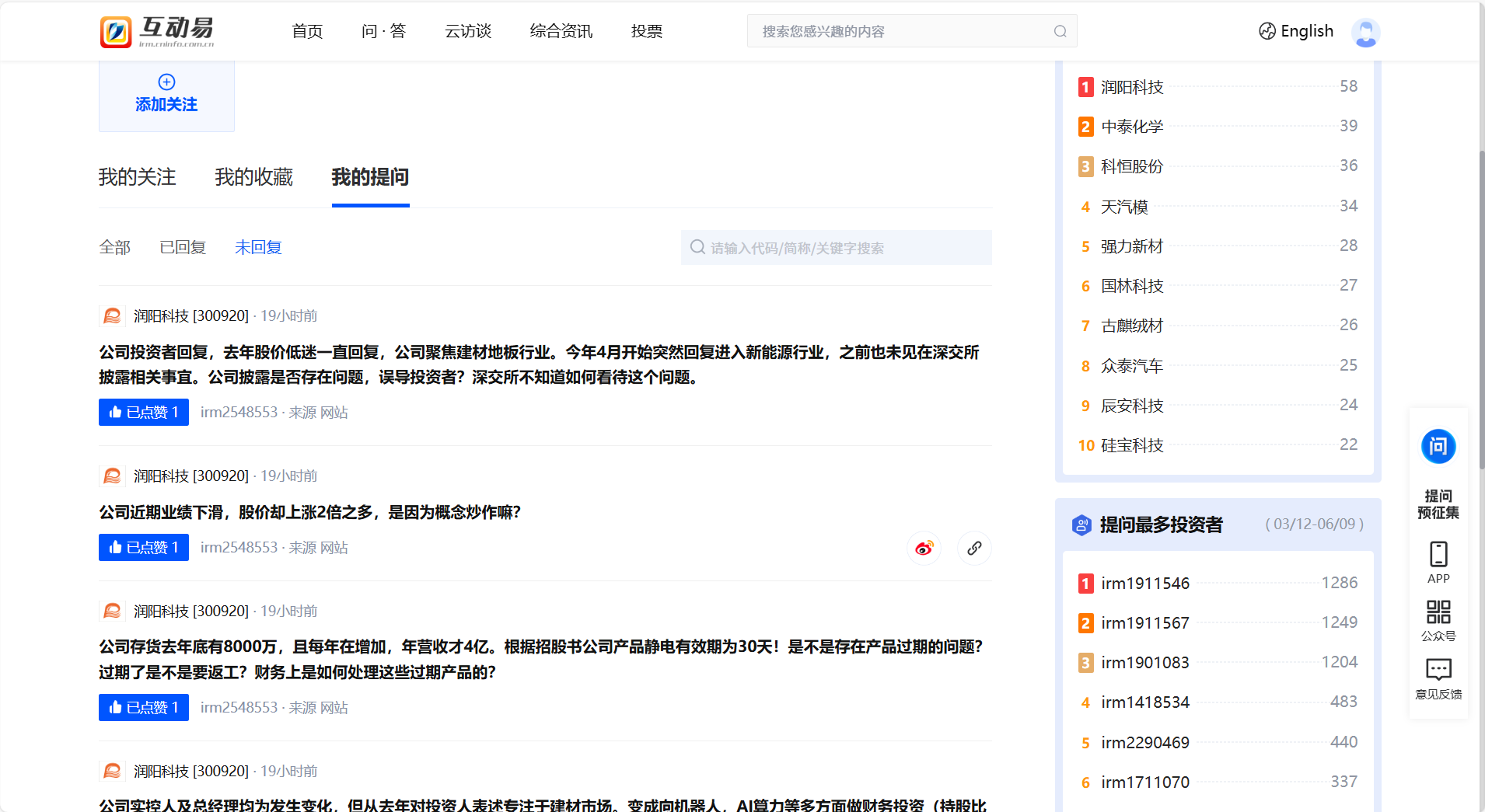This screenshot has width=1485, height=812.
Task: Click company logo on last partially visible question
Action: tap(112, 771)
